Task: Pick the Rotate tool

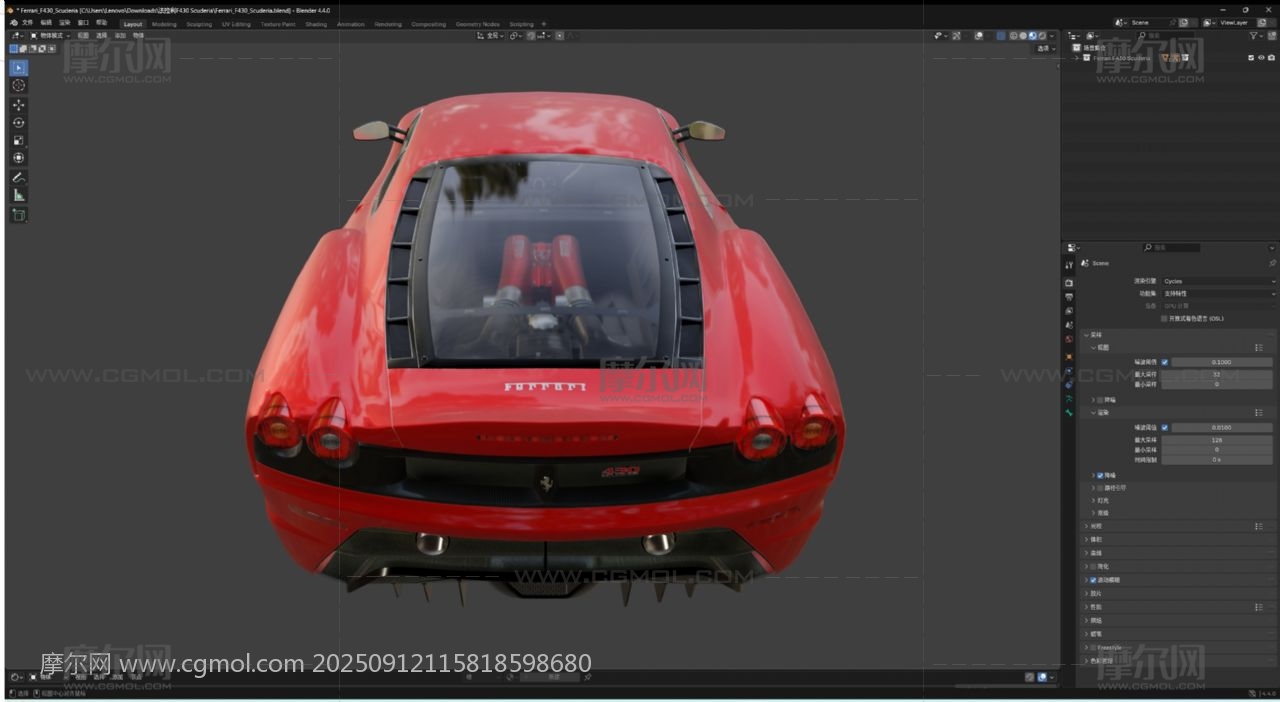Action: pos(19,123)
